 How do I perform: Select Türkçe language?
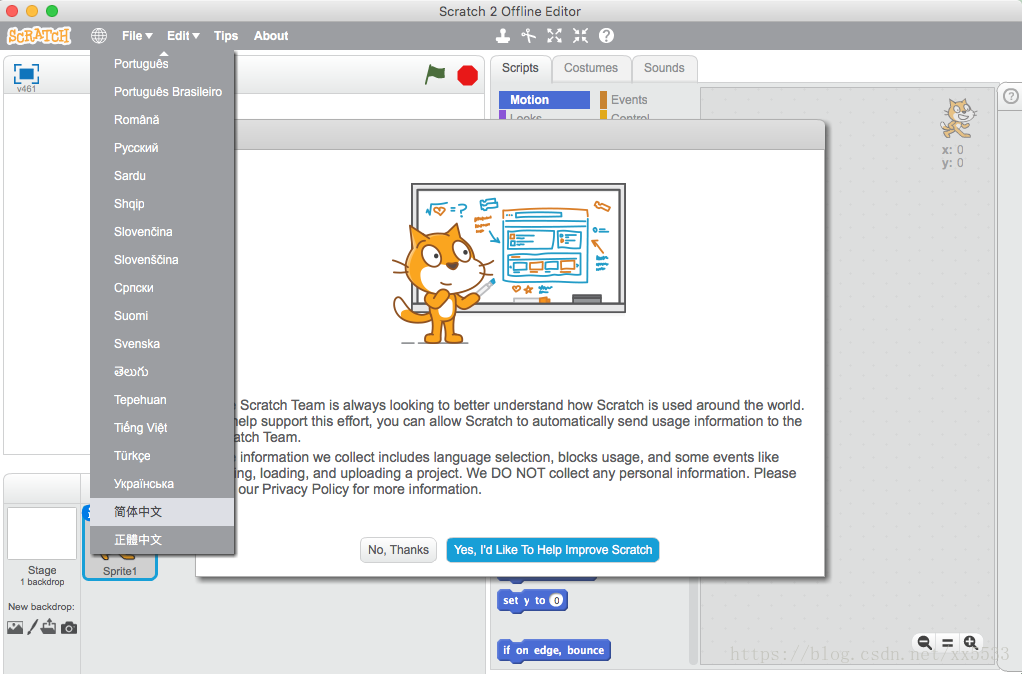point(162,456)
